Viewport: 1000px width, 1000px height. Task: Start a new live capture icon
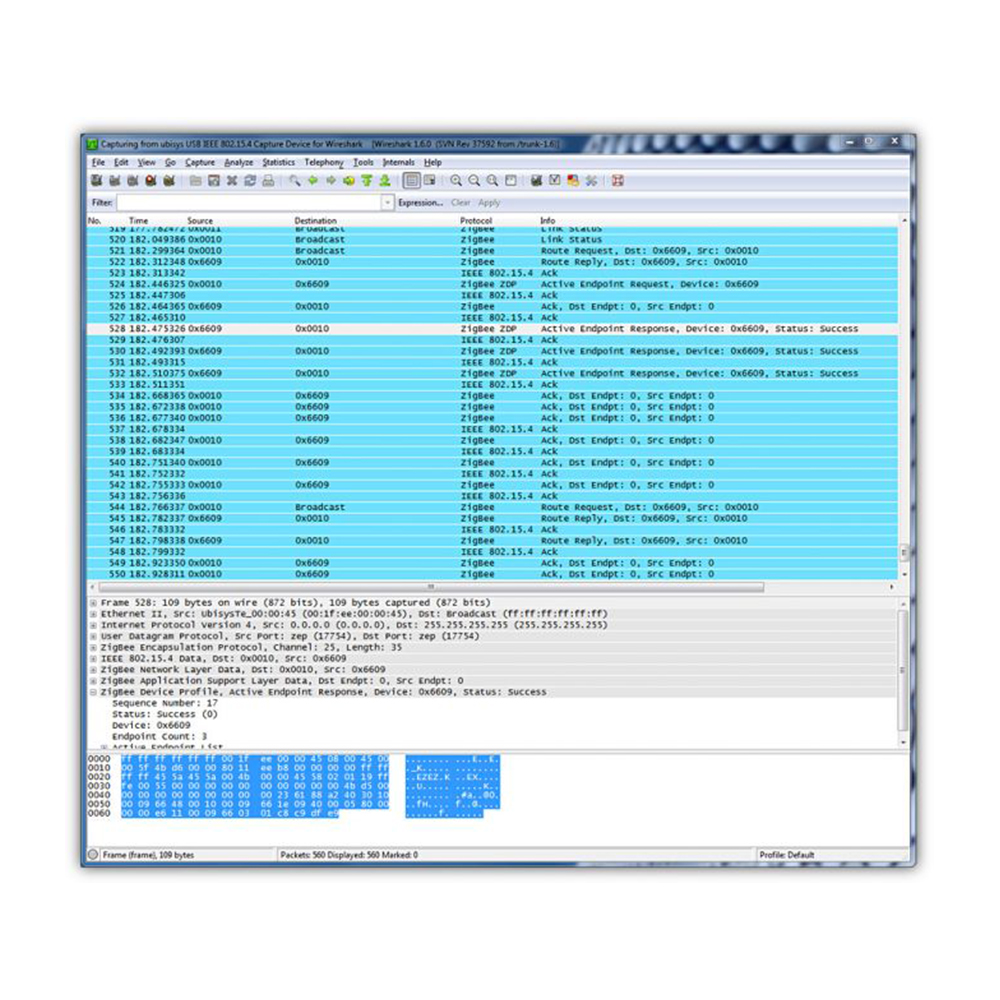pos(133,181)
